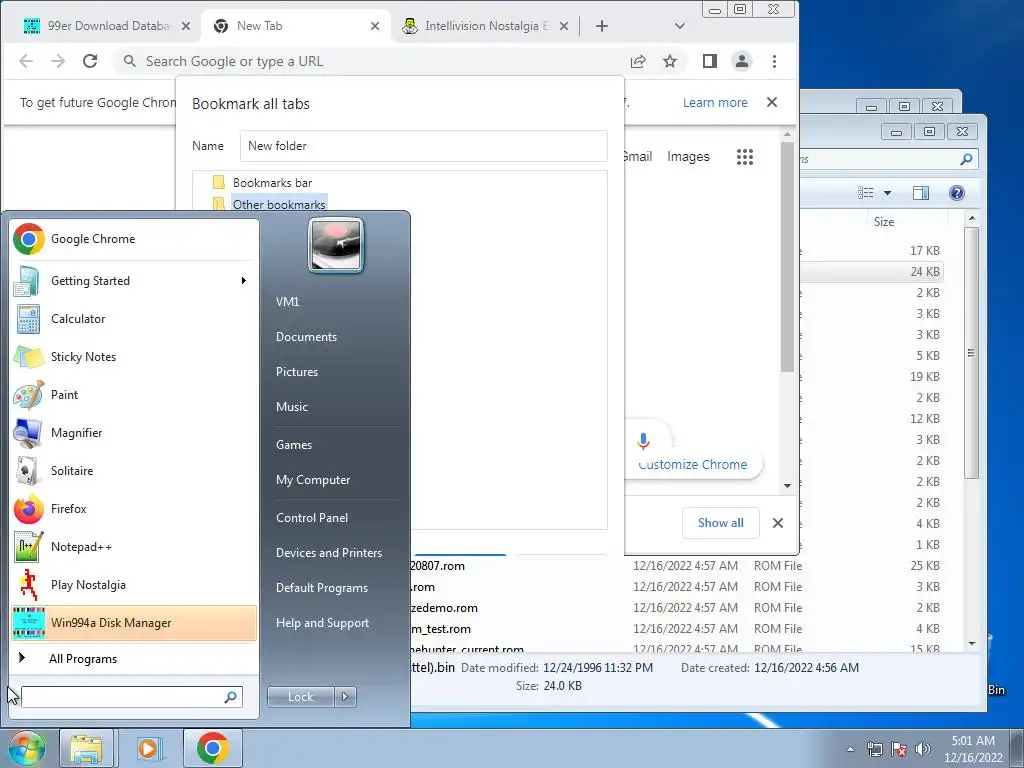
Task: Click volume speaker tray icon
Action: click(x=923, y=750)
